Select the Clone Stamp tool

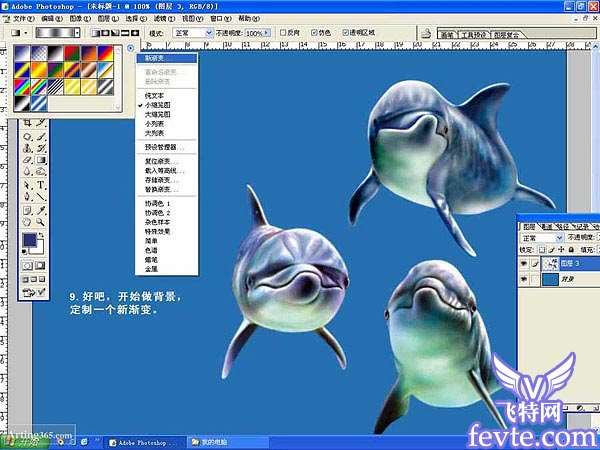(x=27, y=148)
